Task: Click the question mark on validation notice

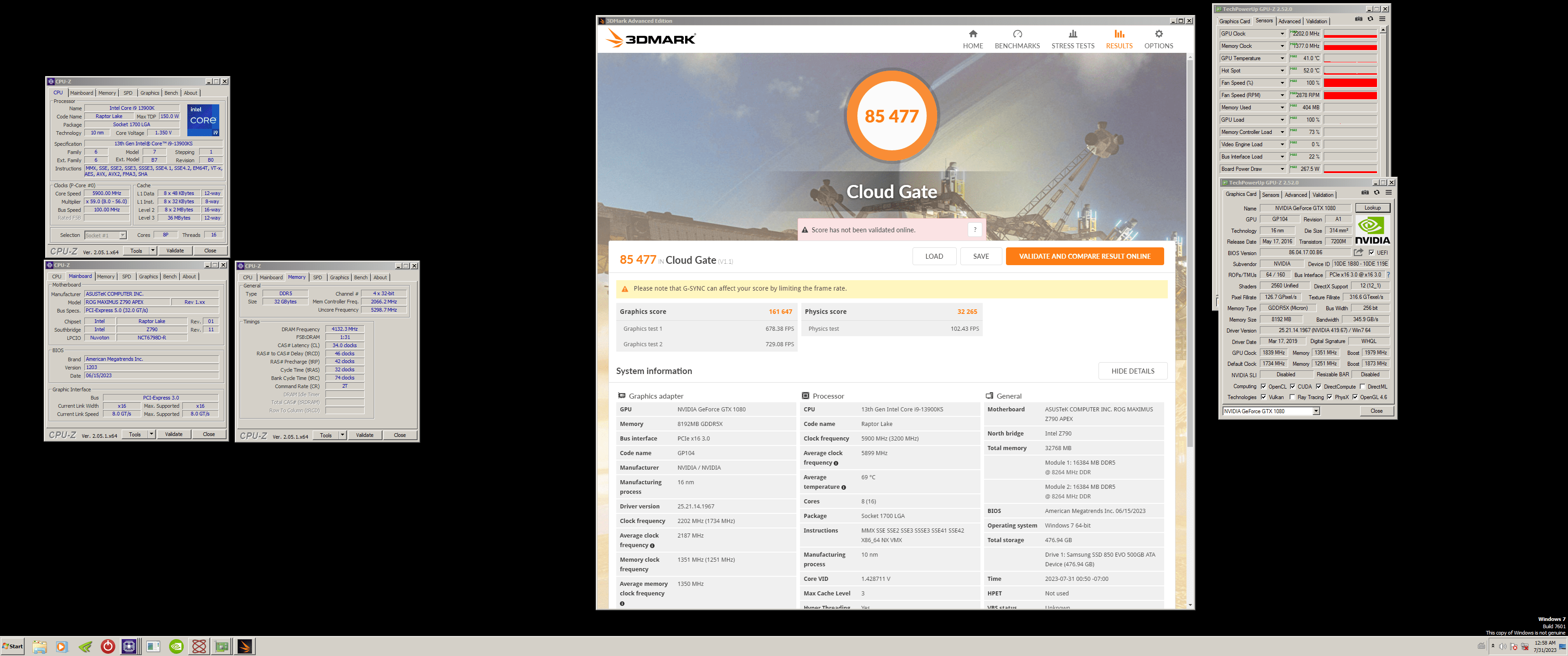Action: coord(975,230)
